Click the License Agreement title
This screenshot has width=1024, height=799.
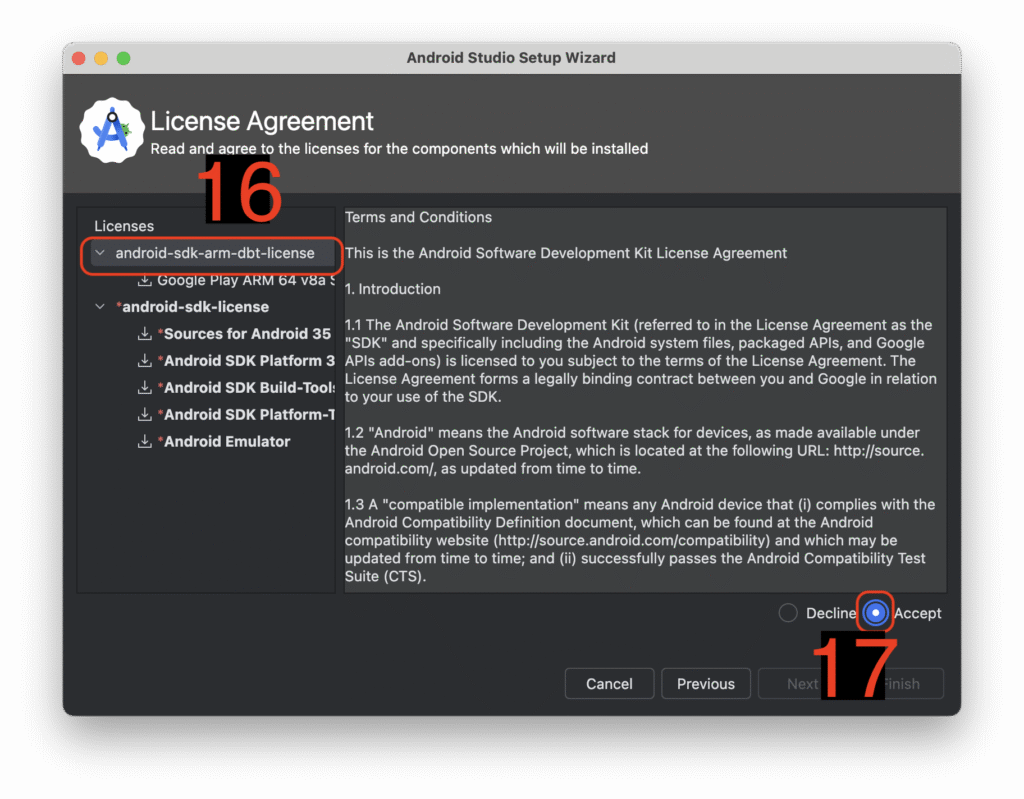pos(262,121)
